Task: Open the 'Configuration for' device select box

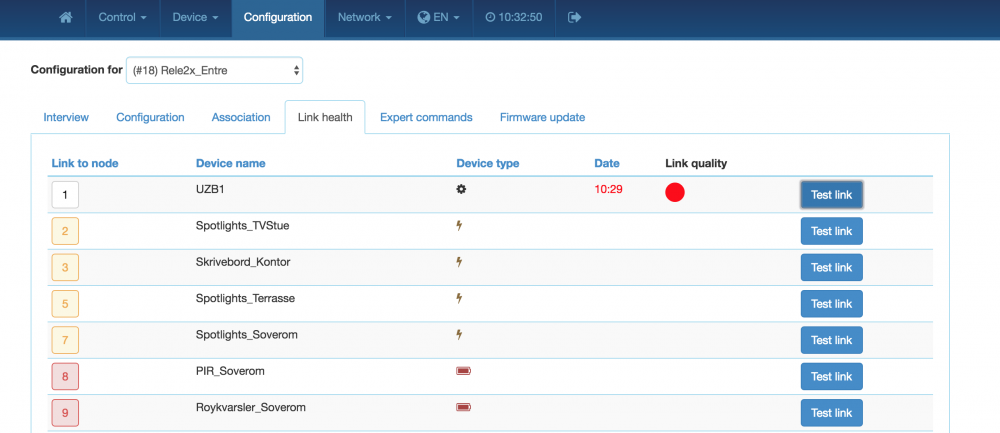Action: (x=214, y=70)
